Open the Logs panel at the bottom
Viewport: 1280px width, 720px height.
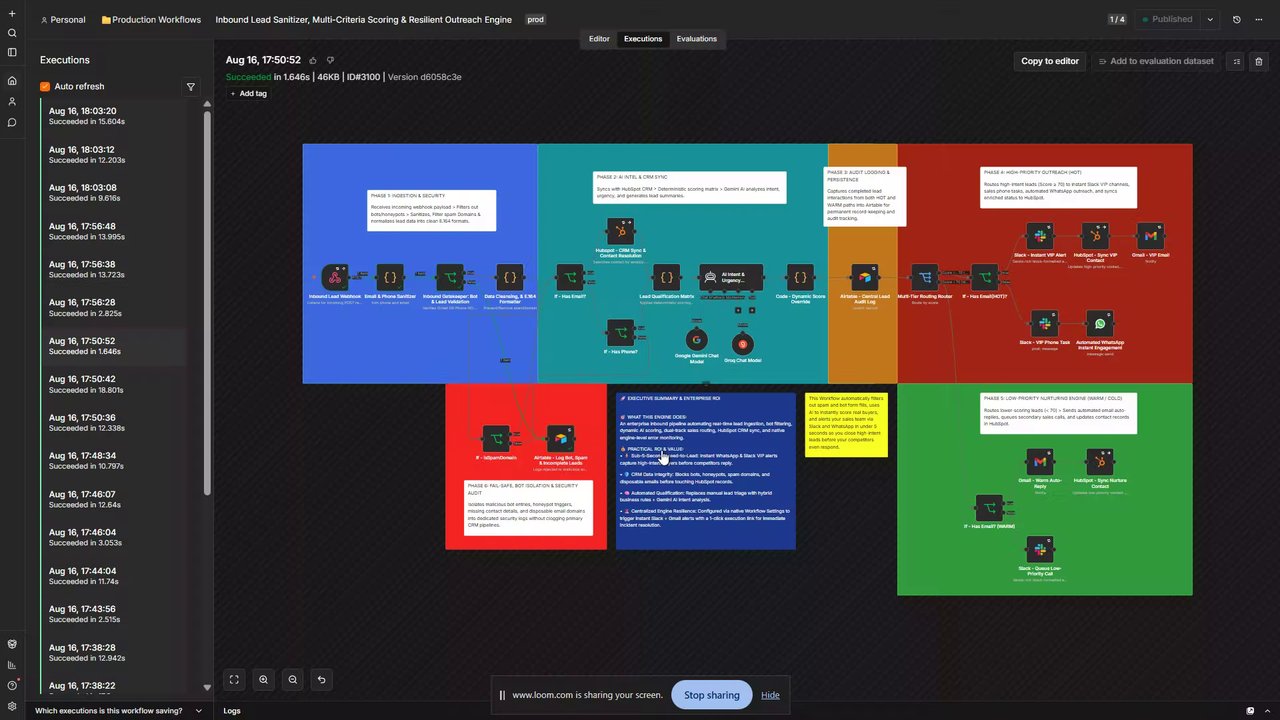[x=232, y=711]
